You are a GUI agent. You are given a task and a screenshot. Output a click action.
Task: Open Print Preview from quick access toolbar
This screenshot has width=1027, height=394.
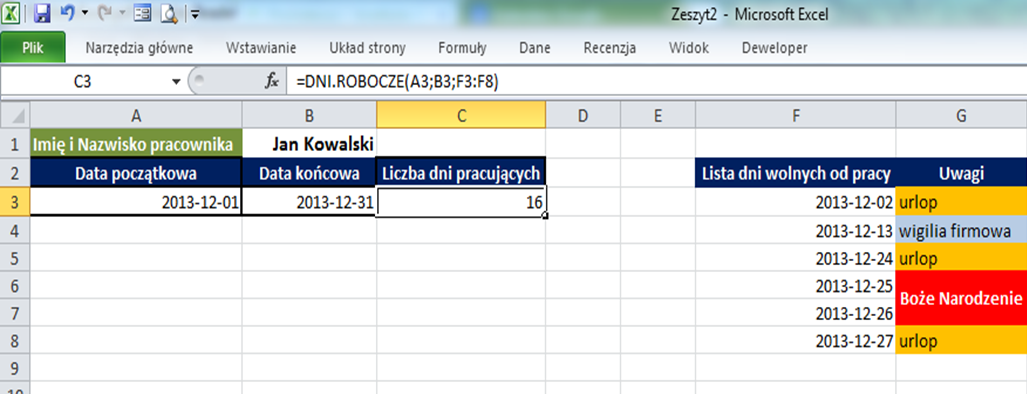pyautogui.click(x=168, y=12)
